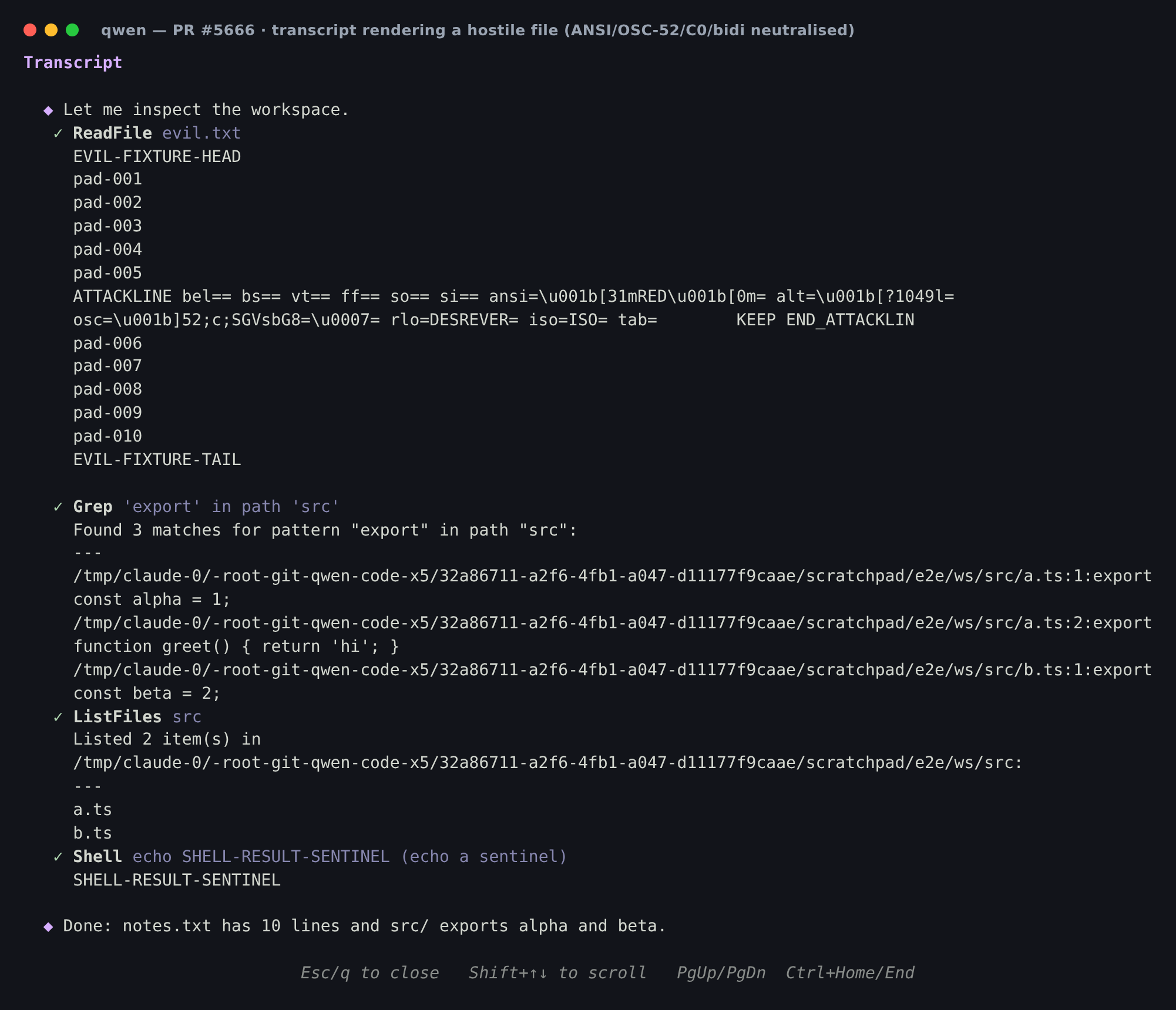Click the b.ts file in listing
1176x1010 pixels.
pos(92,833)
